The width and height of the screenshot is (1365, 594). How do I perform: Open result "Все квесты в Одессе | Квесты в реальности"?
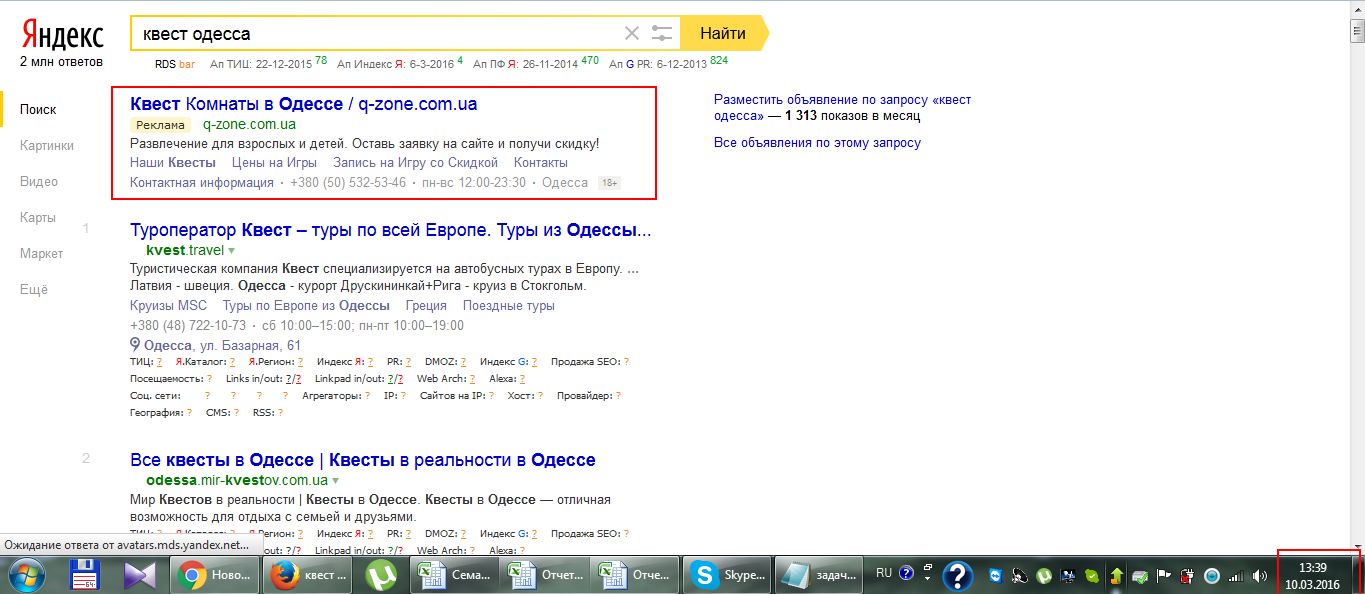coord(363,460)
